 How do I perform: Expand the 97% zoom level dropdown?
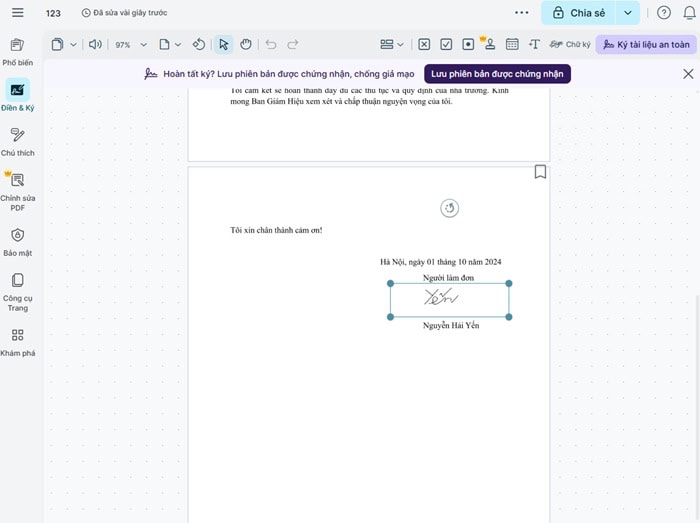[143, 45]
